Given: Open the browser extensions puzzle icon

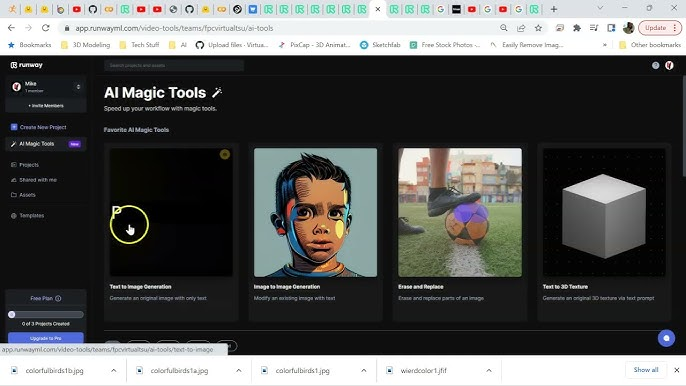Looking at the screenshot, I should [x=577, y=28].
